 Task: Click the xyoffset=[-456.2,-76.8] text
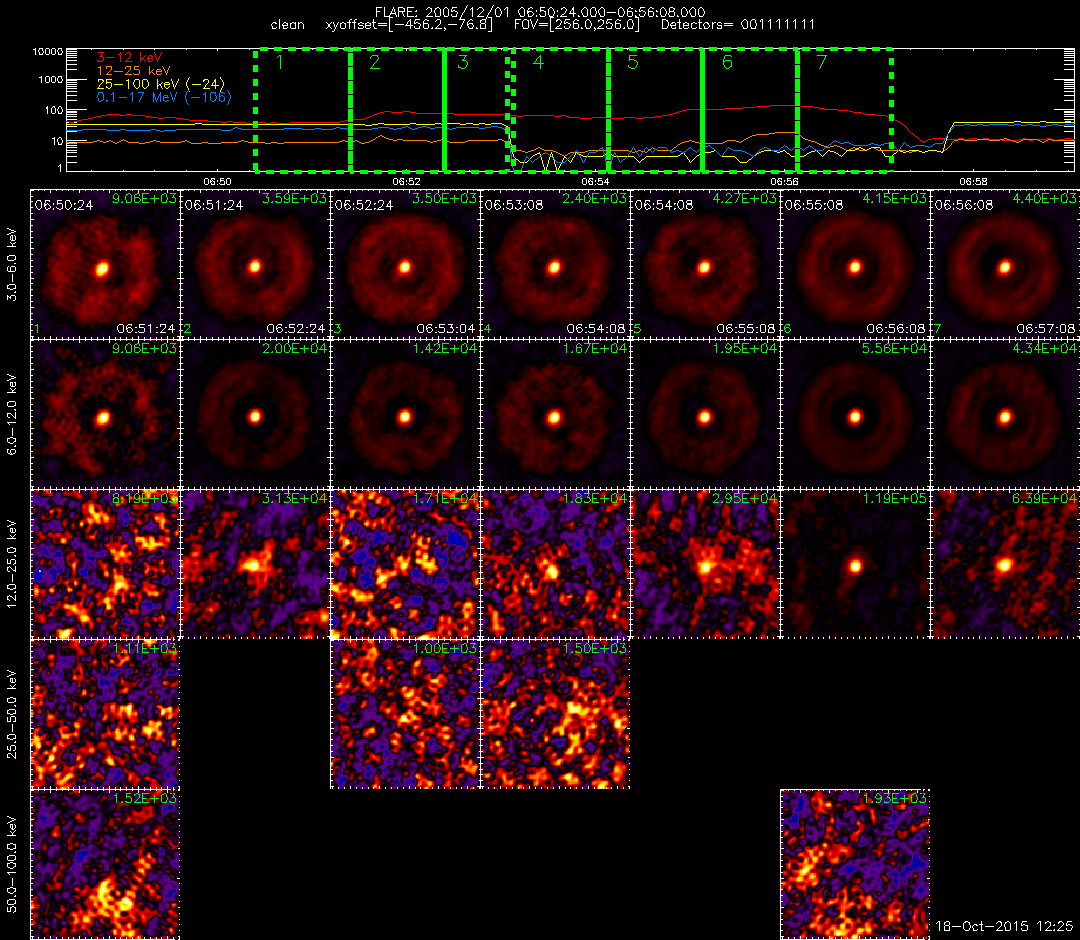409,25
